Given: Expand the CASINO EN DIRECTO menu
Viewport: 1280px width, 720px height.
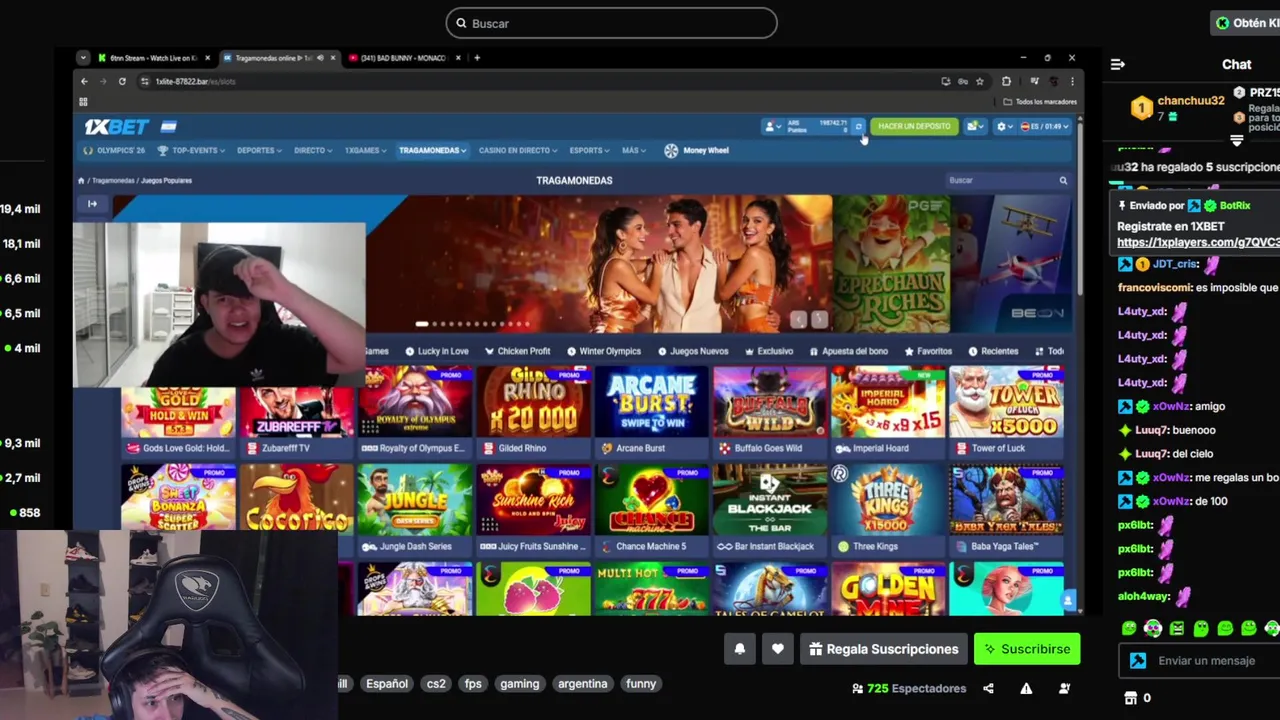Looking at the screenshot, I should tap(518, 150).
